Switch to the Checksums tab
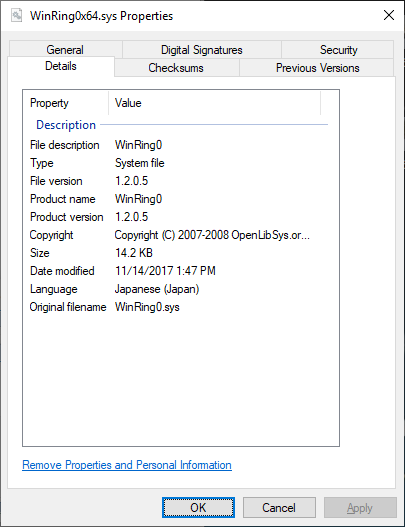The width and height of the screenshot is (405, 527). tap(176, 68)
